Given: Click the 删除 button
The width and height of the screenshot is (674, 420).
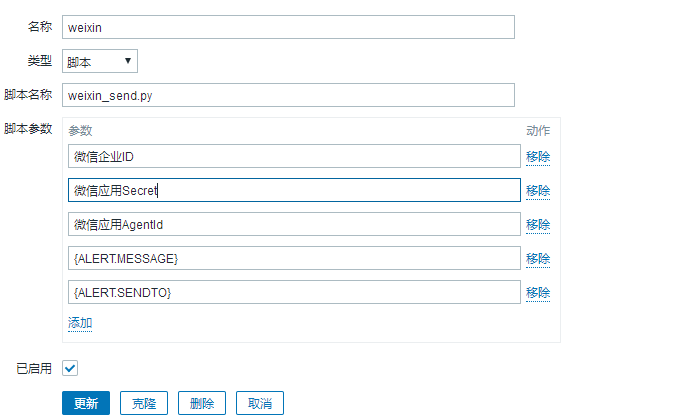Looking at the screenshot, I should (x=202, y=403).
